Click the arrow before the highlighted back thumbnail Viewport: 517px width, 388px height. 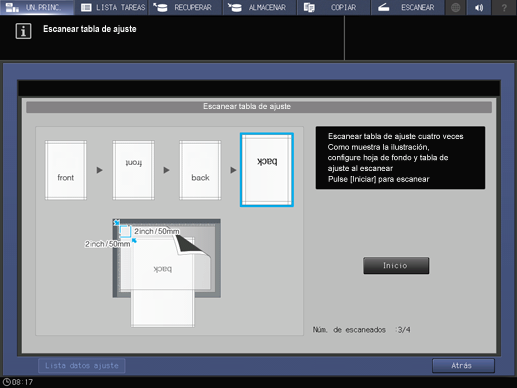[233, 170]
